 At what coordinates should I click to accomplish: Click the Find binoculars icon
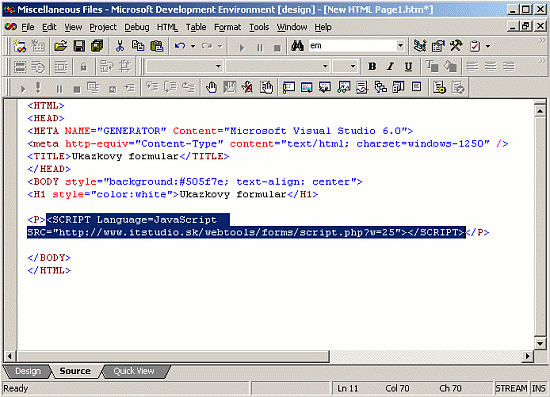click(x=297, y=46)
